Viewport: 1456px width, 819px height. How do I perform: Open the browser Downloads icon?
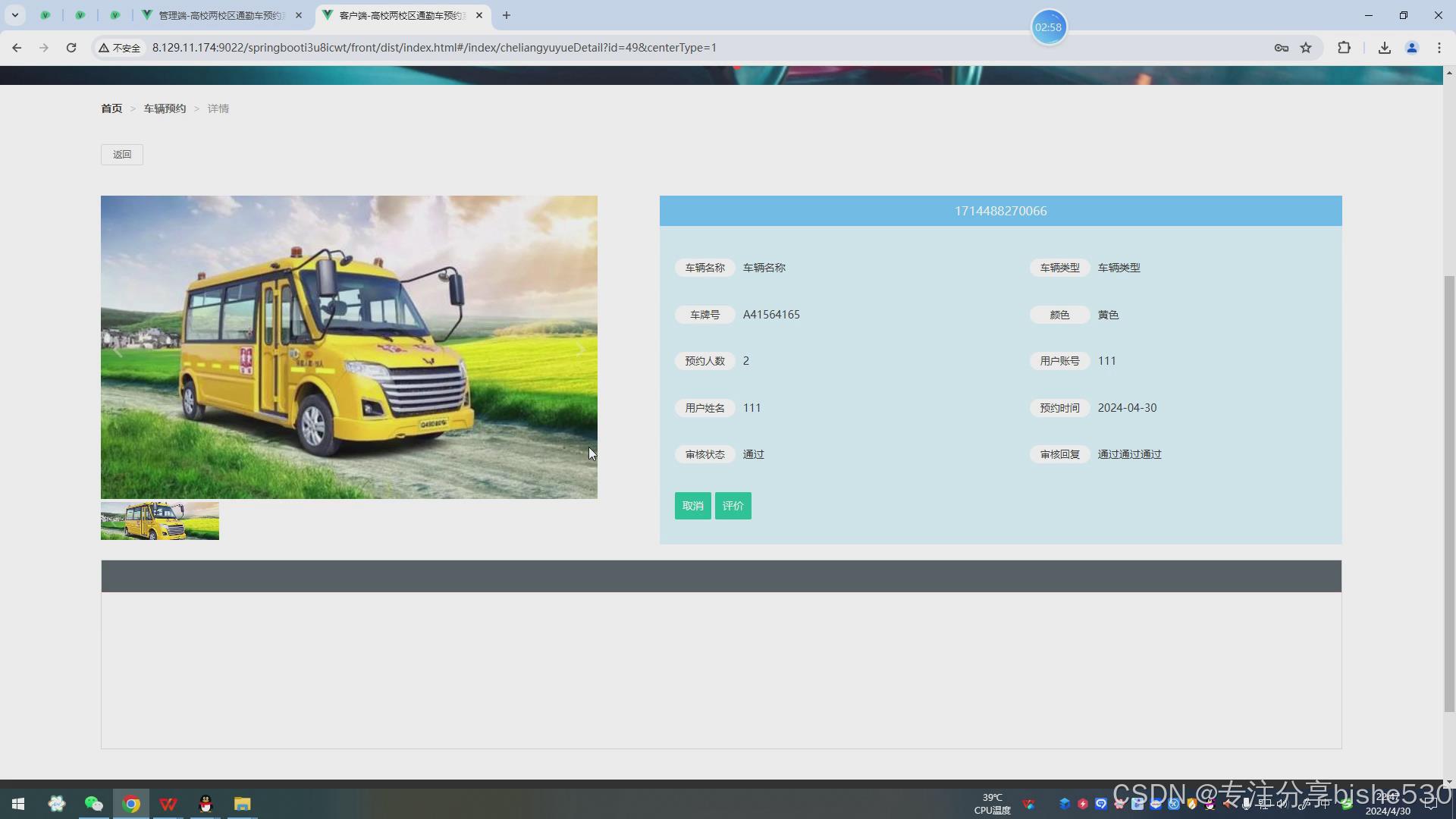(1384, 48)
